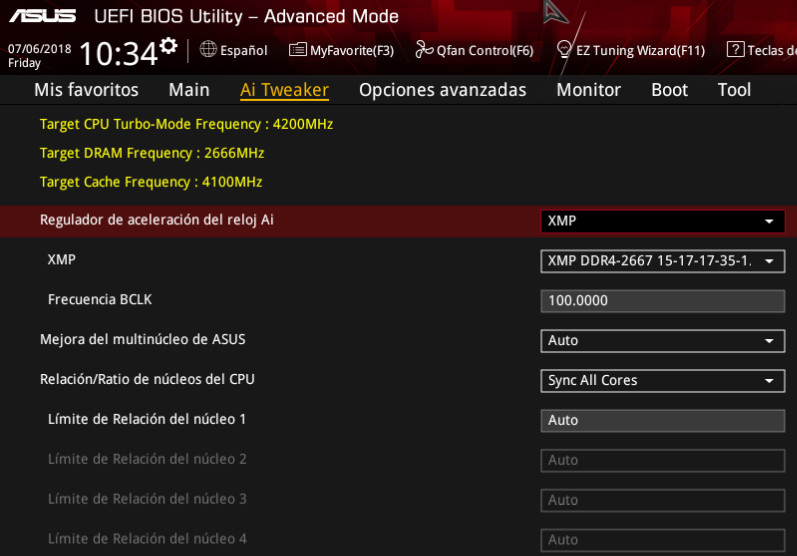Expand the XMP DDR4-2667 profile dropdown
This screenshot has width=797, height=556.
(x=662, y=261)
